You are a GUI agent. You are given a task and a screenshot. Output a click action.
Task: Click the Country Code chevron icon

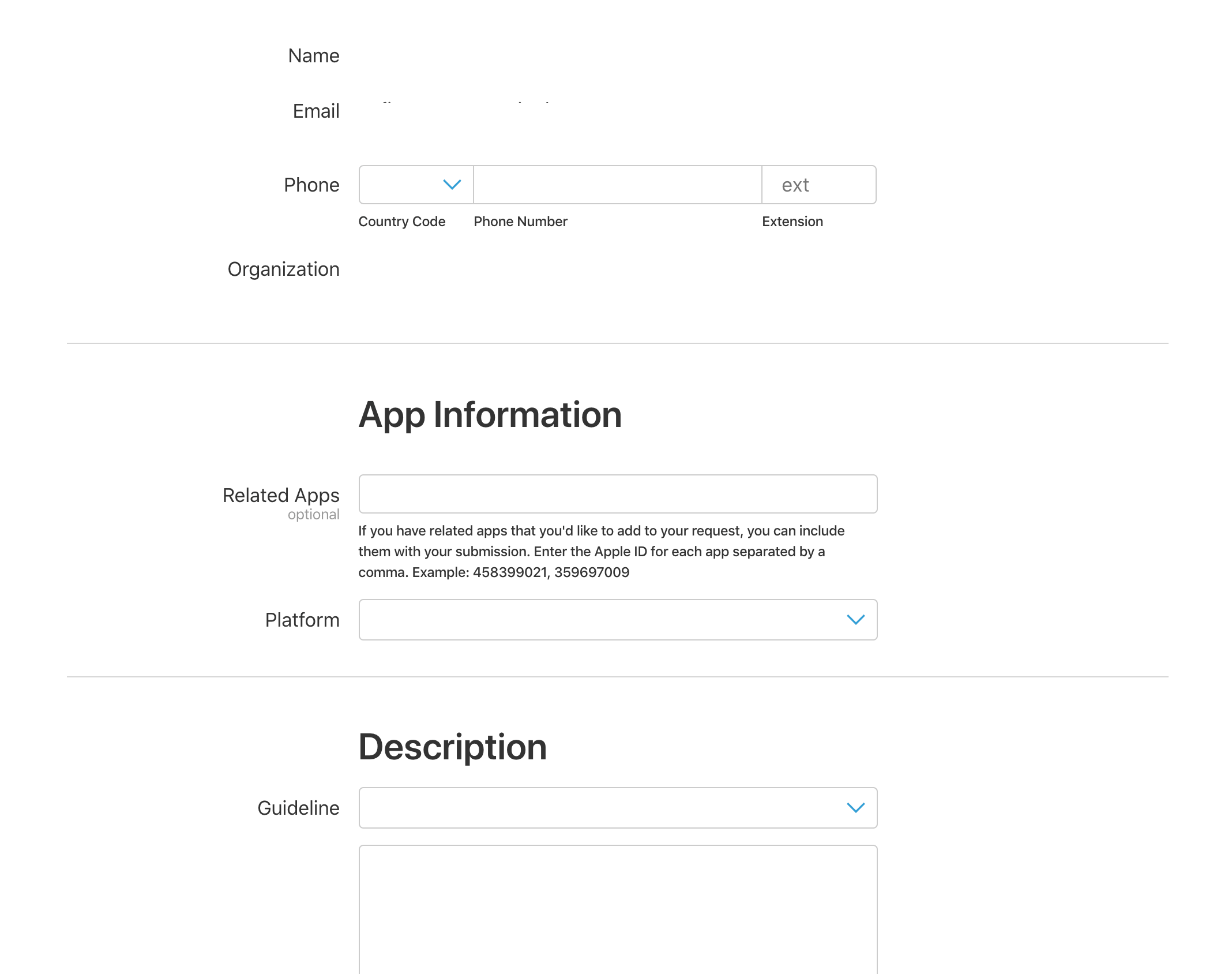(451, 185)
